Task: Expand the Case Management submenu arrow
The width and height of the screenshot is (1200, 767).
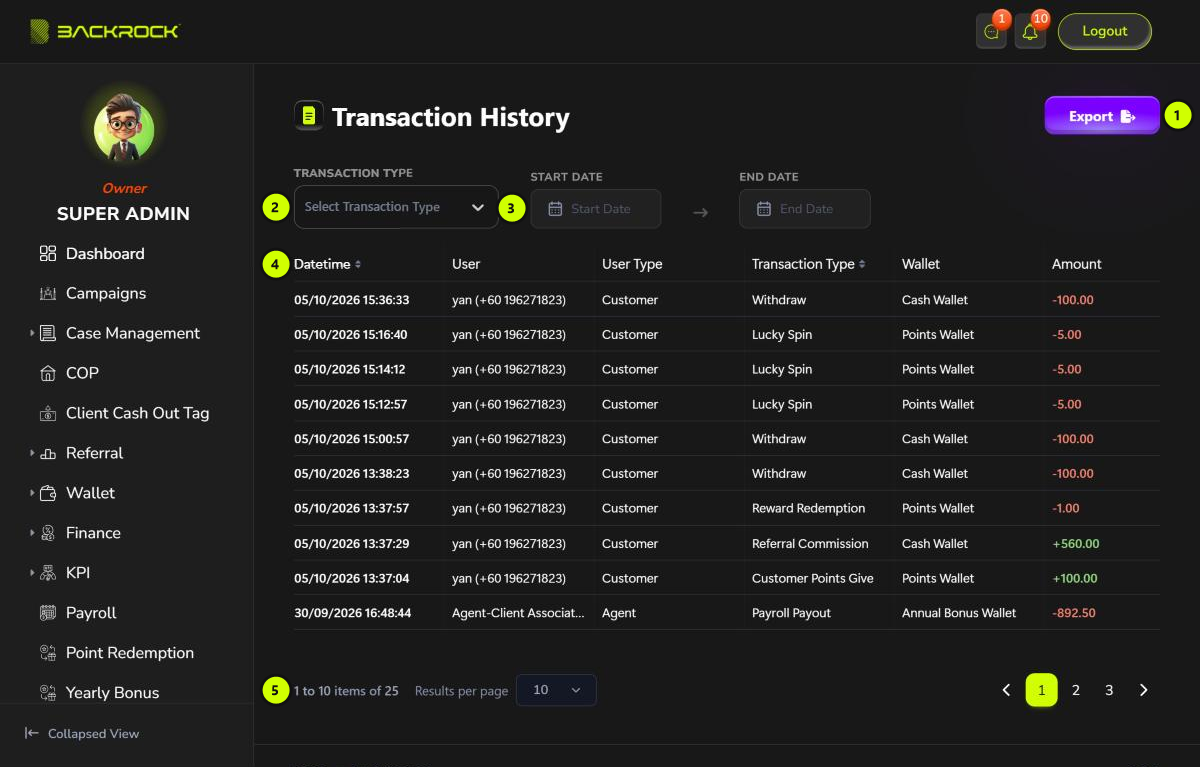Action: point(32,334)
